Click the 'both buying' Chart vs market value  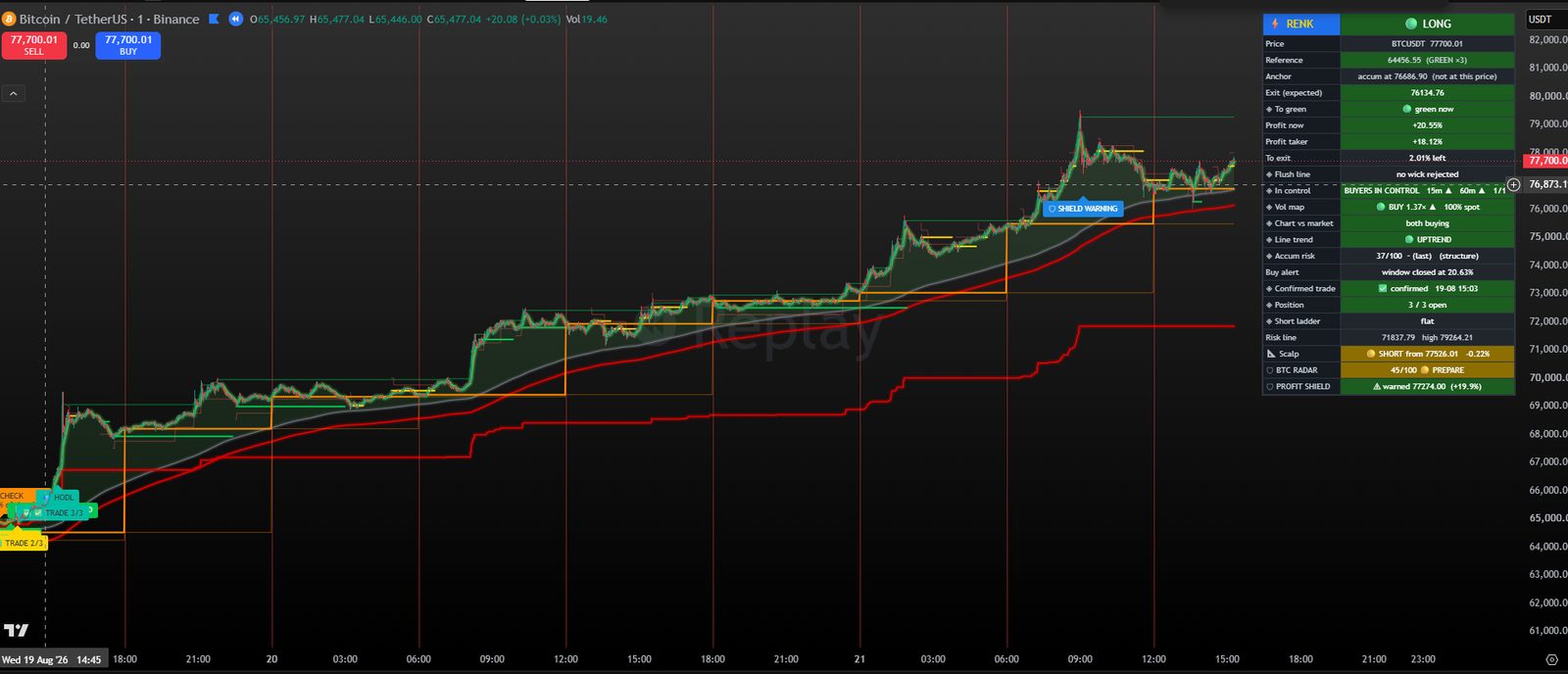point(1427,223)
